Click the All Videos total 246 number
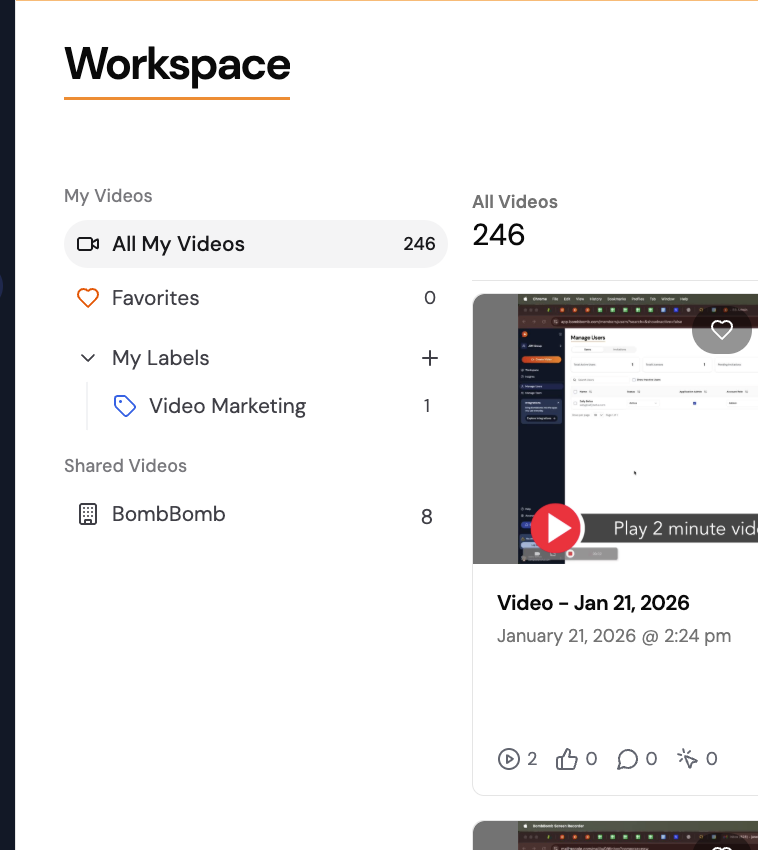The image size is (758, 850). point(498,235)
